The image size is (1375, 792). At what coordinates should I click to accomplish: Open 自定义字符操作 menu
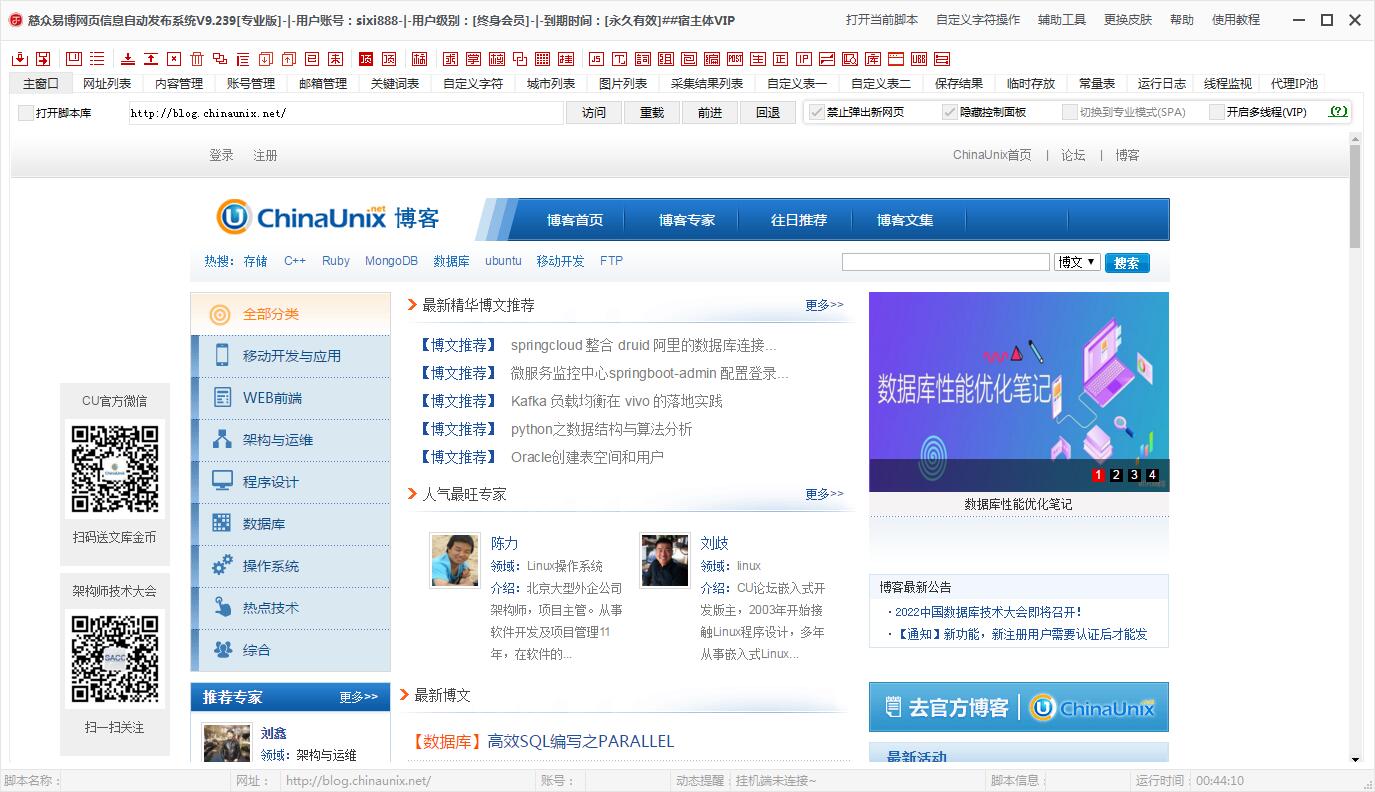click(x=978, y=19)
